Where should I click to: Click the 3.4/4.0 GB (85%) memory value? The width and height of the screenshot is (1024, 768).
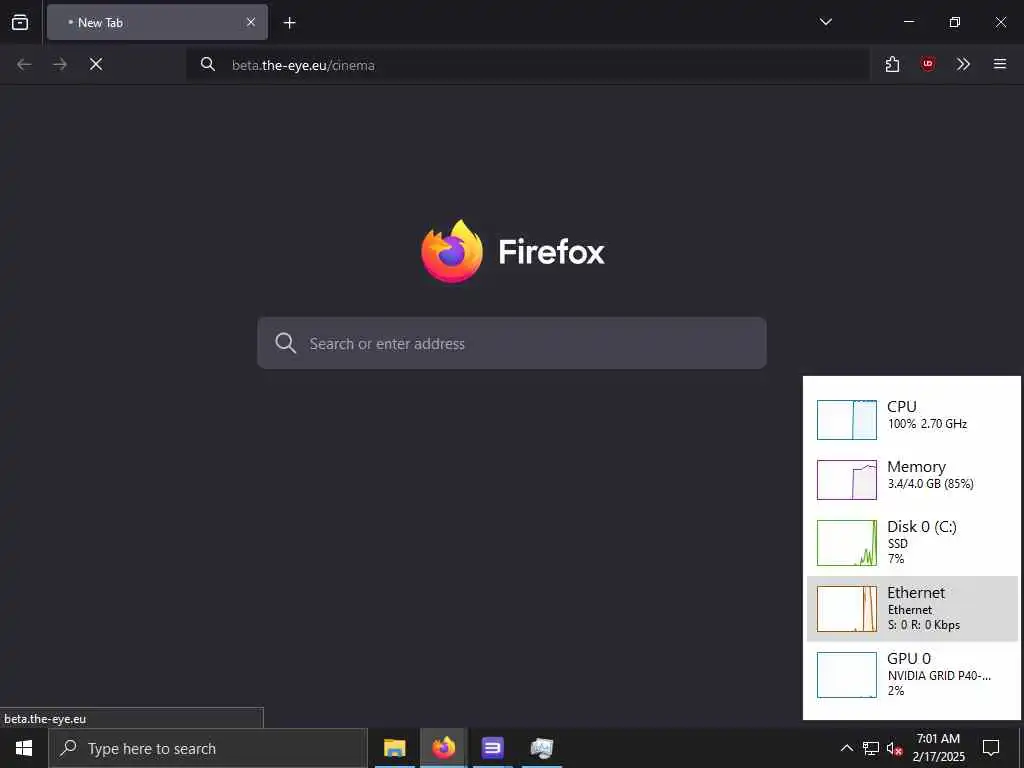pyautogui.click(x=931, y=484)
